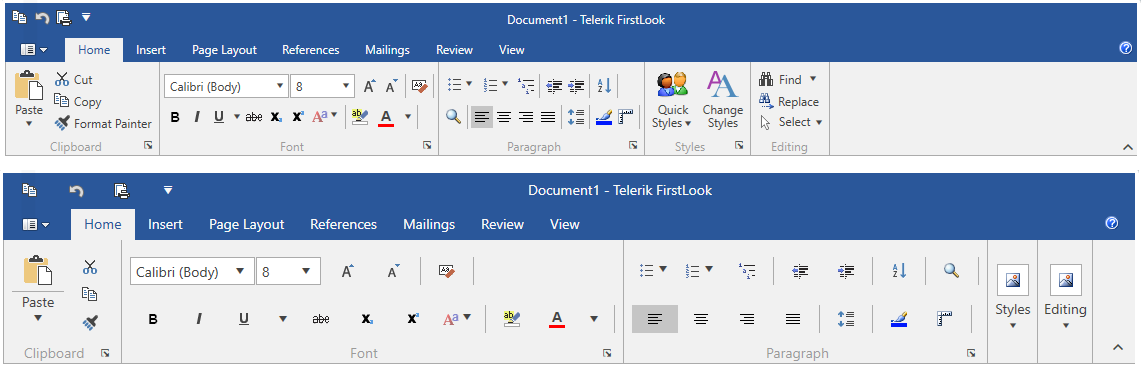Click Sort A-Z icon in lower ribbon
1141x369 pixels.
tap(899, 271)
